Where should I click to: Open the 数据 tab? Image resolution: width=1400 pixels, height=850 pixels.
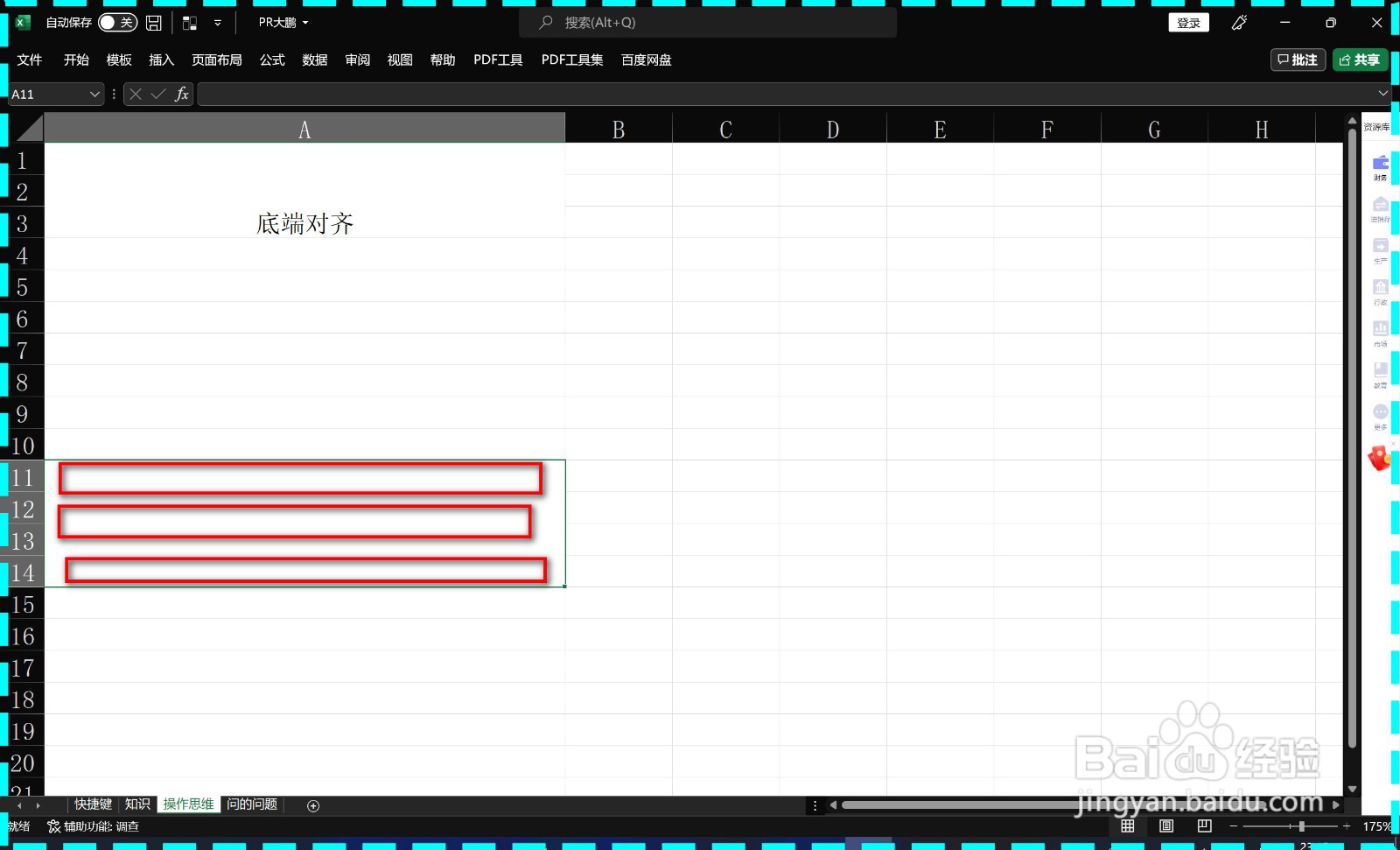click(315, 60)
